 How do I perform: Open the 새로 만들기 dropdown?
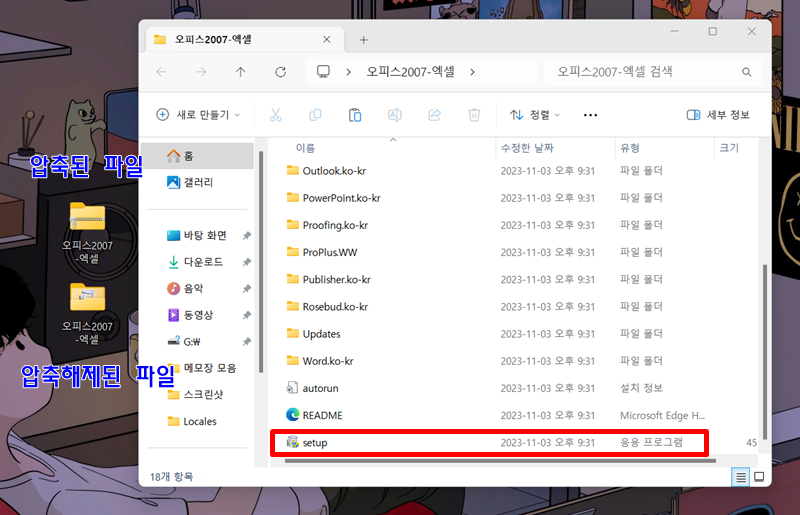198,115
